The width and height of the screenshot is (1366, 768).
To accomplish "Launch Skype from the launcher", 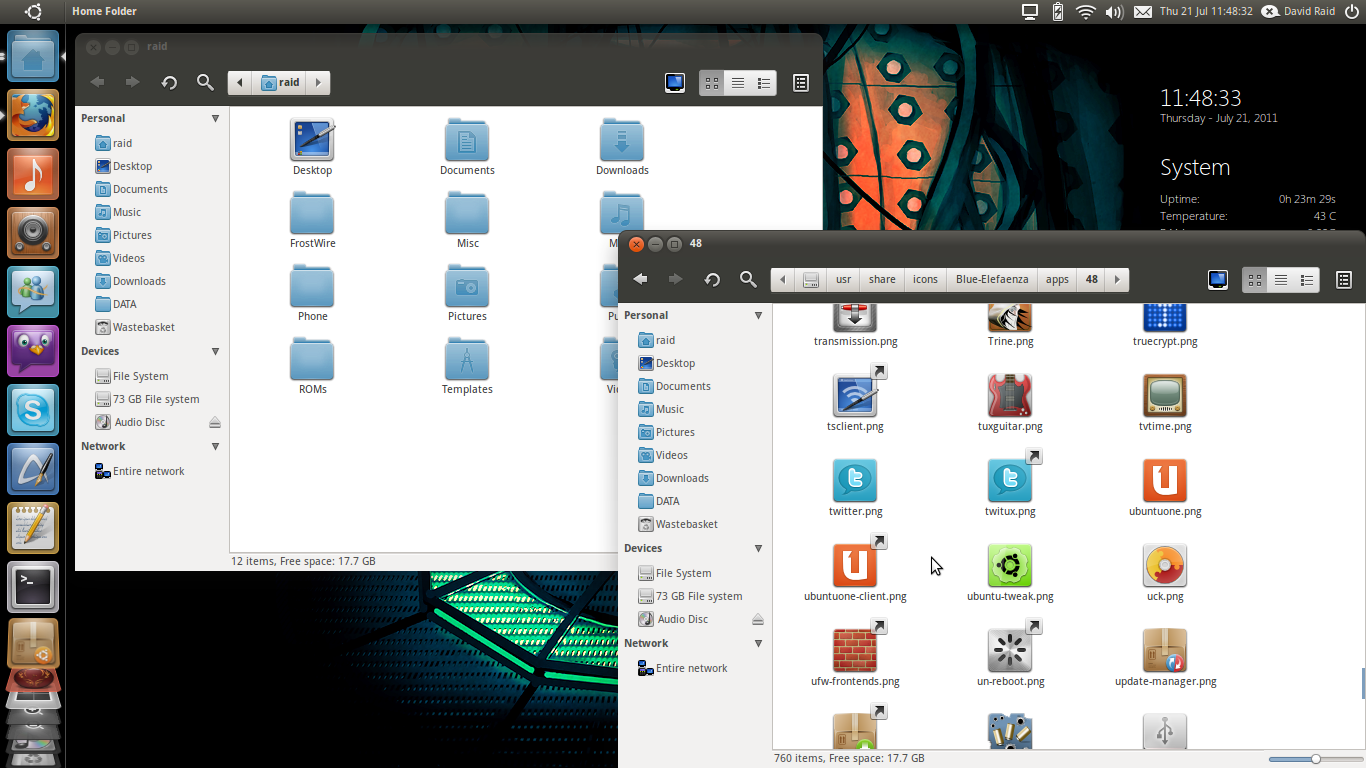I will pos(33,410).
